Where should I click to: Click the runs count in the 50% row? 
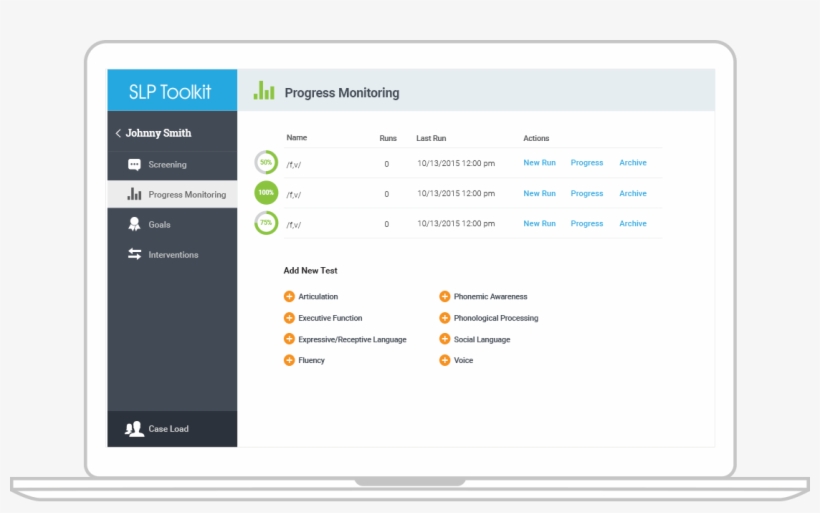pyautogui.click(x=386, y=164)
